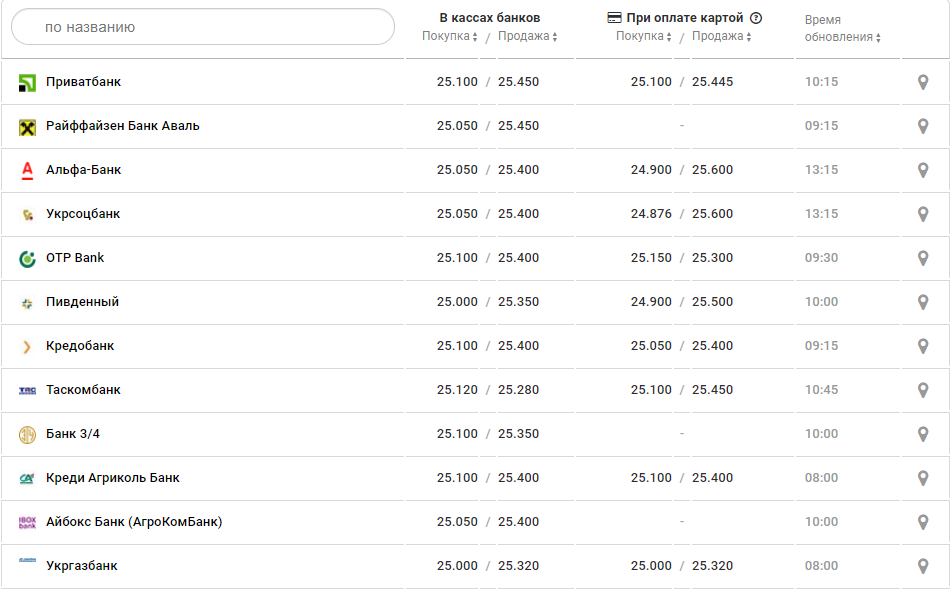The width and height of the screenshot is (951, 589).
Task: Click the green OTP Bank logo
Action: [x=27, y=258]
